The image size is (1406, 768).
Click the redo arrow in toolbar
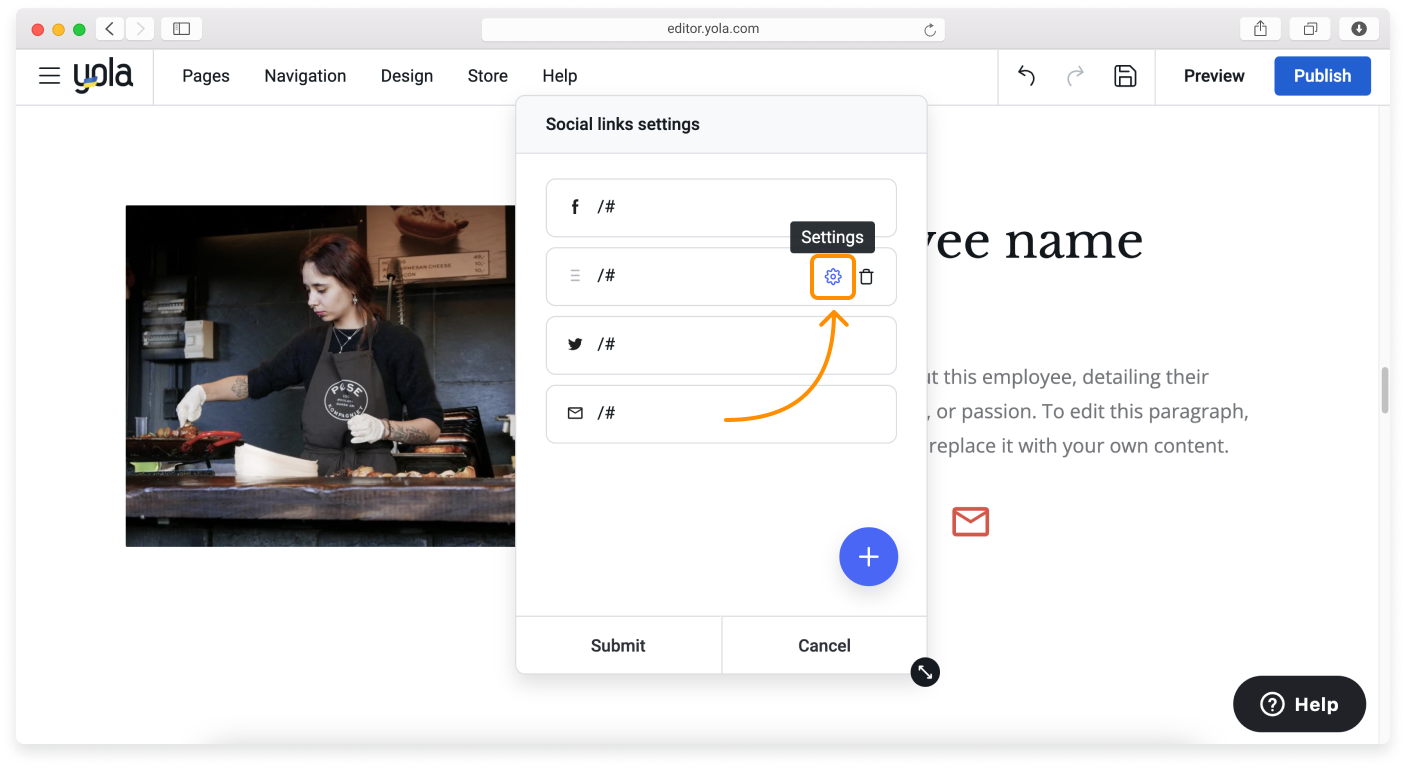(x=1075, y=76)
